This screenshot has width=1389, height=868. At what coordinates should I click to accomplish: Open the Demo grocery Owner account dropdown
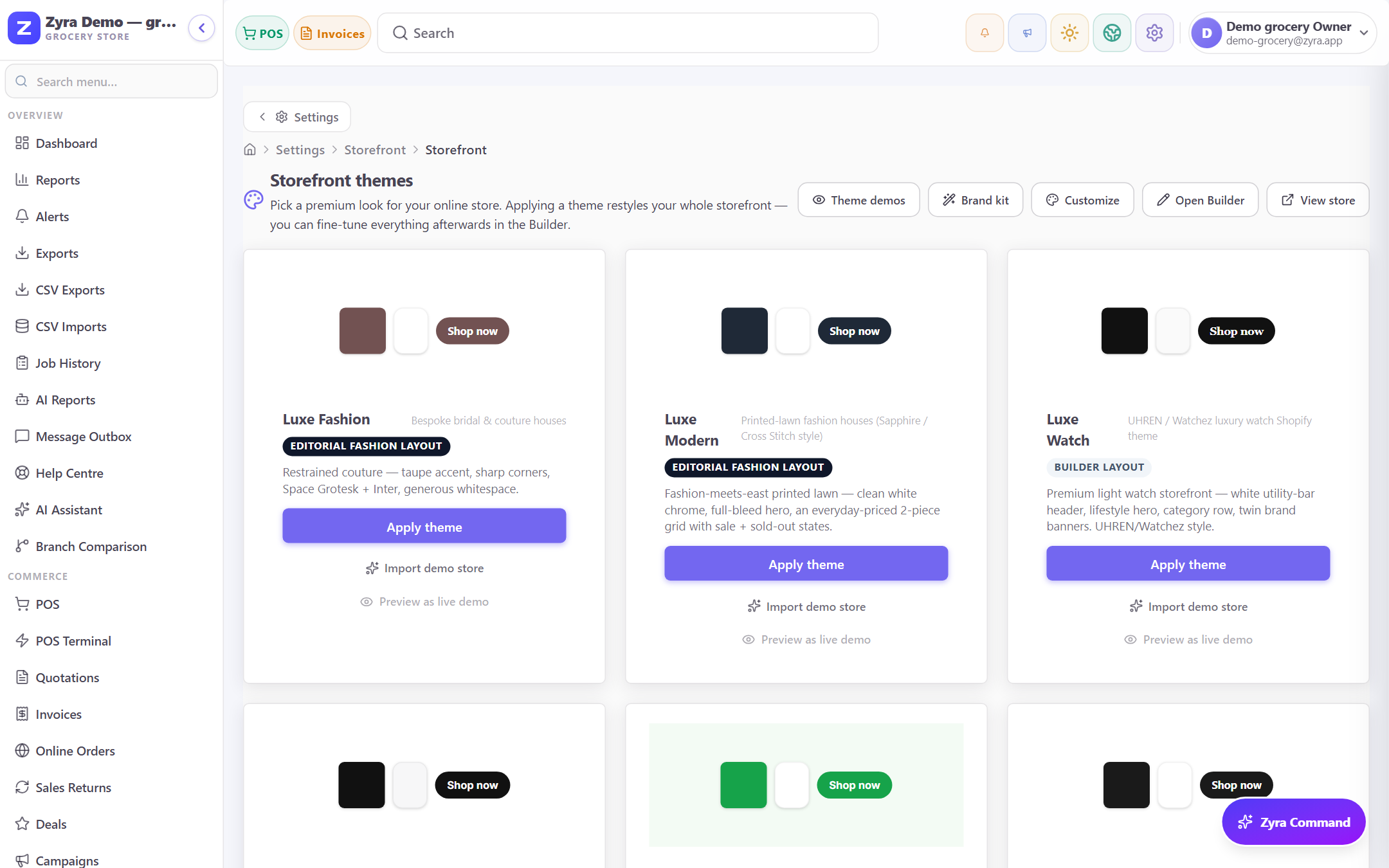pyautogui.click(x=1282, y=33)
